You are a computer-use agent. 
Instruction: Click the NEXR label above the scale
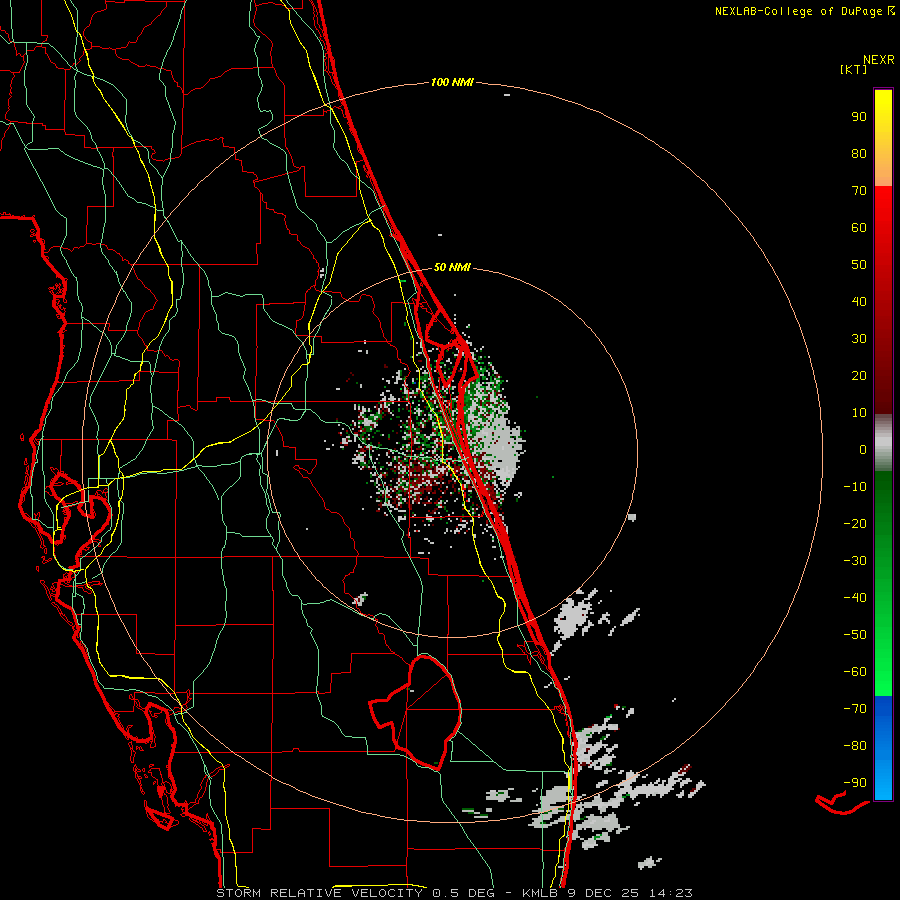click(x=878, y=60)
